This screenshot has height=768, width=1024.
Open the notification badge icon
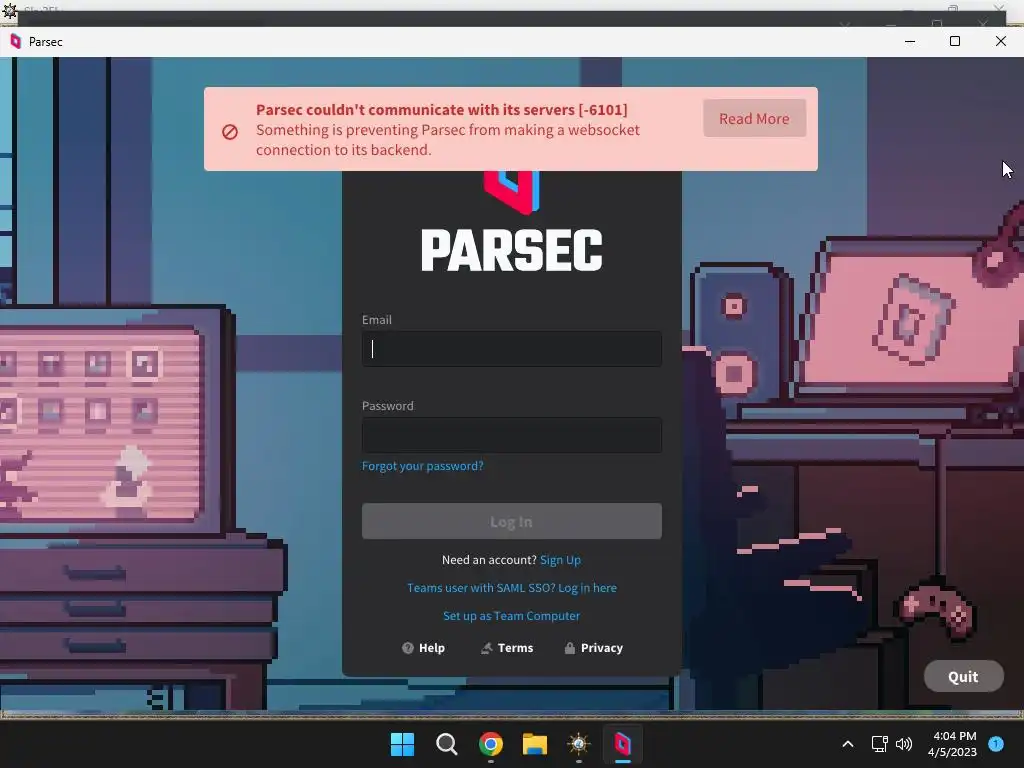coord(996,743)
